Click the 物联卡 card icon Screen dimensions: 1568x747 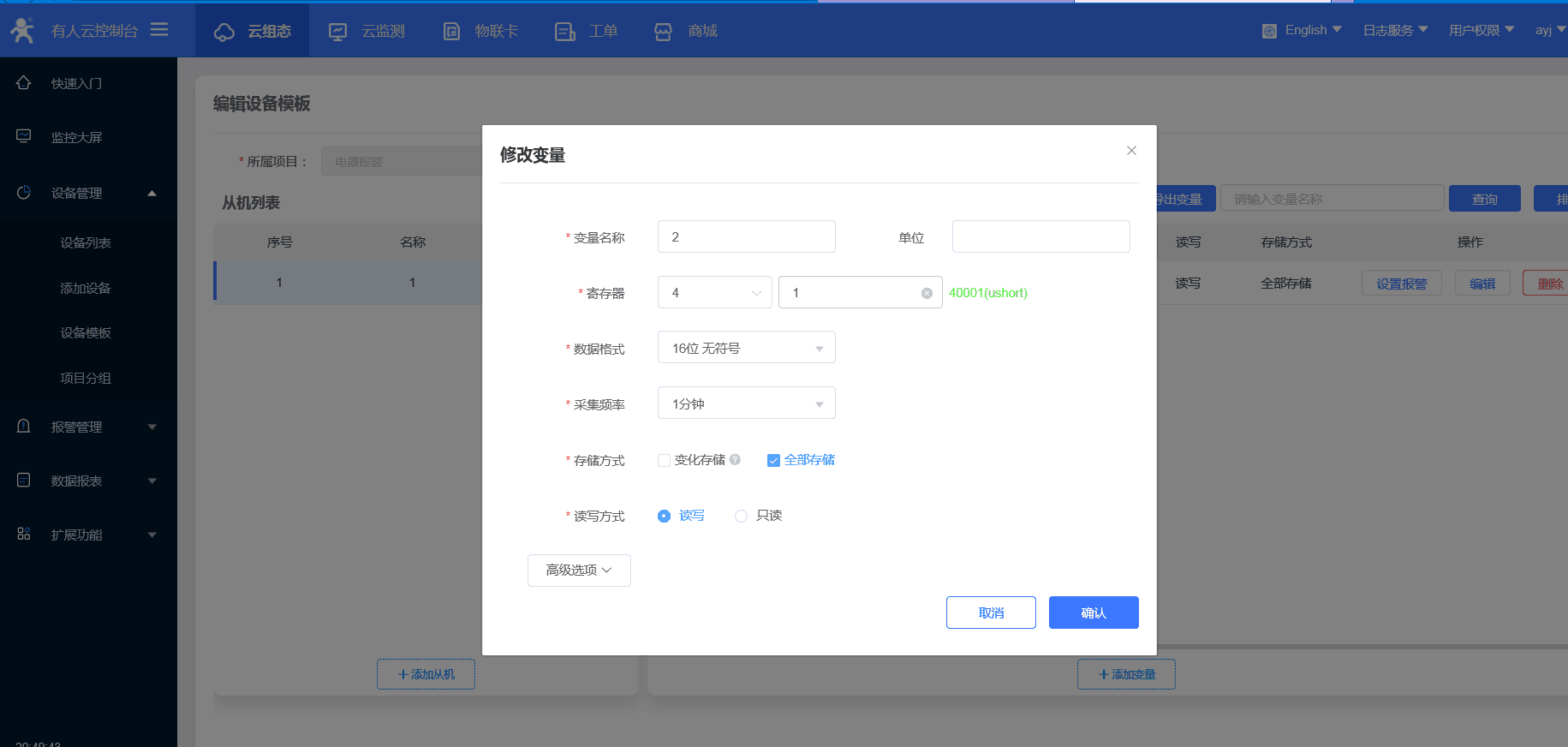coord(451,32)
